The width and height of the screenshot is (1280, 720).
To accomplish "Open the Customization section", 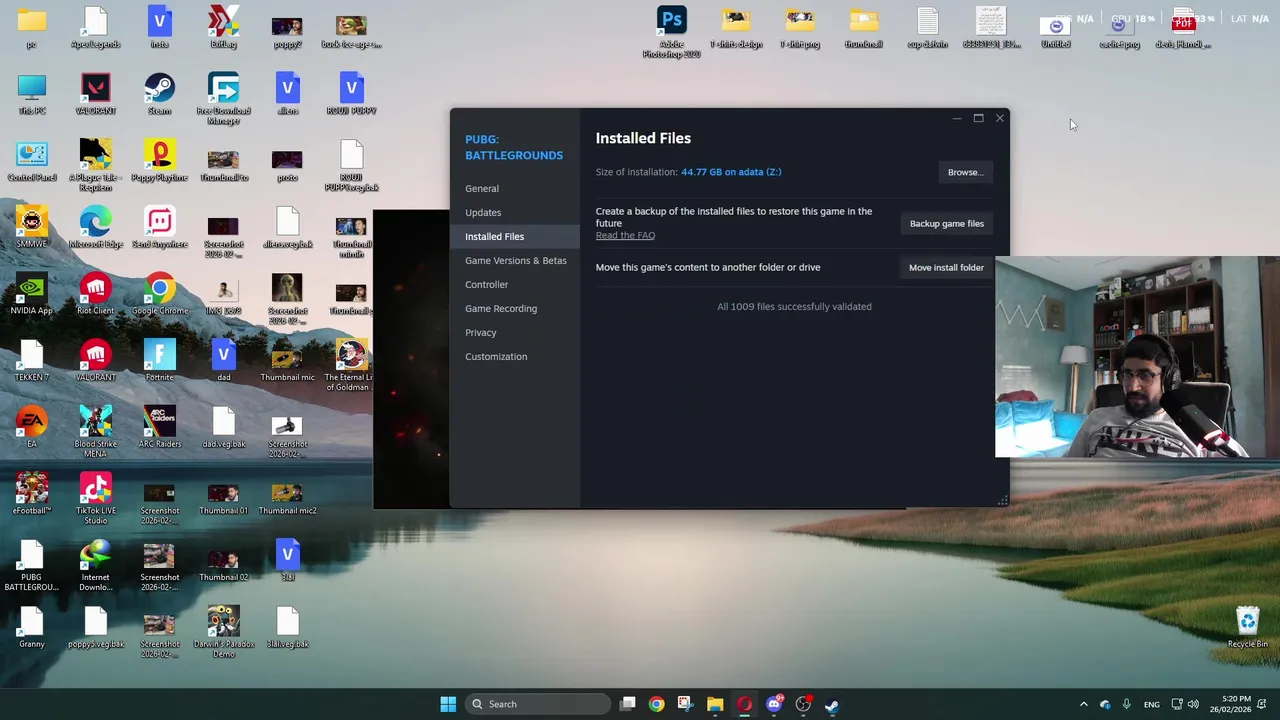I will pos(495,356).
